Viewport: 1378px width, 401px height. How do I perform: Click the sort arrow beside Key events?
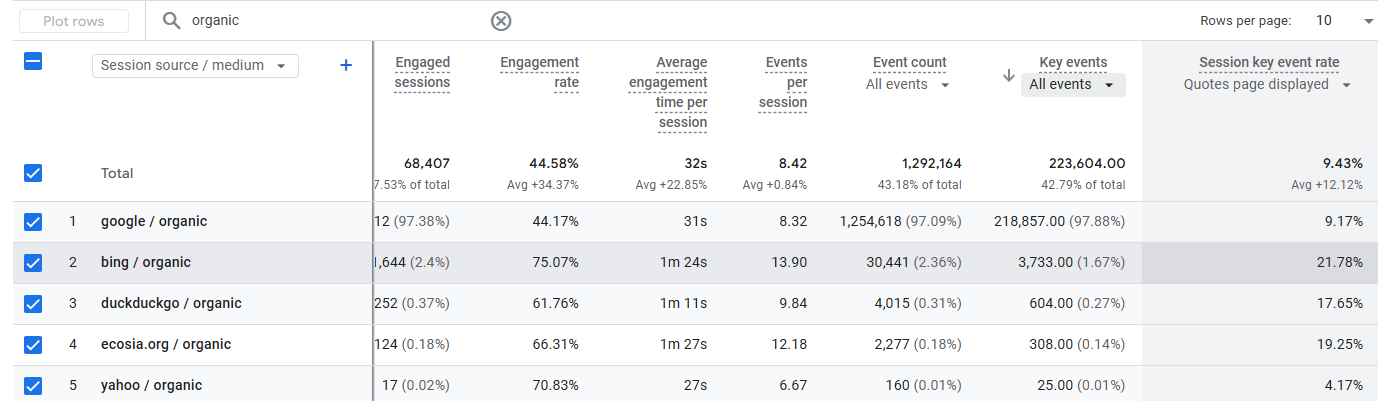click(1009, 75)
